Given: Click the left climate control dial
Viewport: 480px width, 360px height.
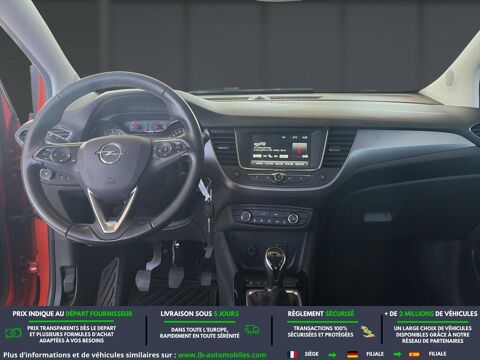Looking at the screenshot, I should (x=246, y=216).
